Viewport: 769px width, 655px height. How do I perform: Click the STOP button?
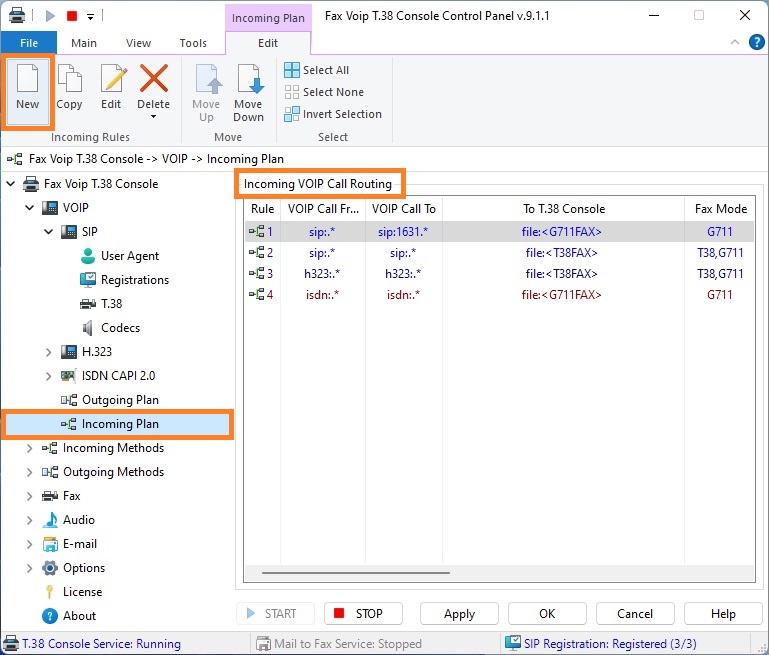pos(363,614)
